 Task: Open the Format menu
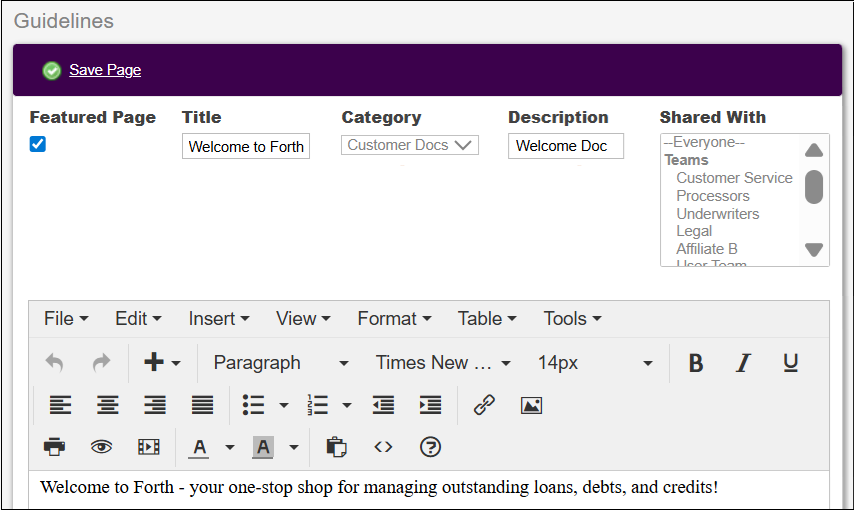tap(394, 319)
